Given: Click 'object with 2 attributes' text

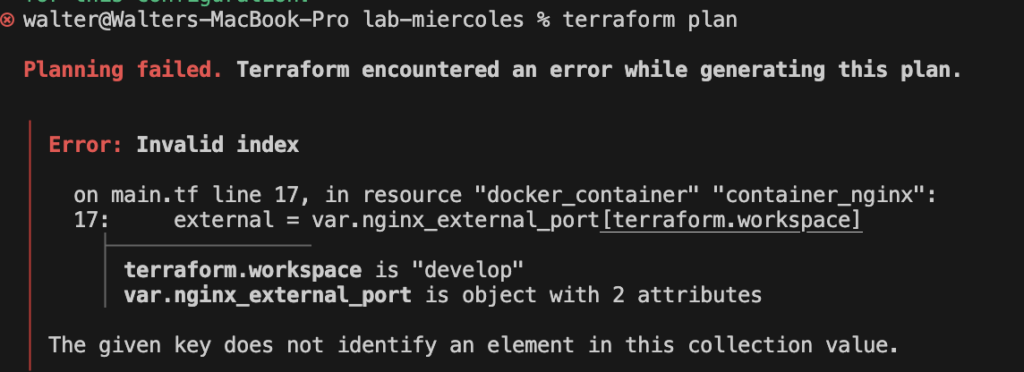Looking at the screenshot, I should (x=612, y=296).
